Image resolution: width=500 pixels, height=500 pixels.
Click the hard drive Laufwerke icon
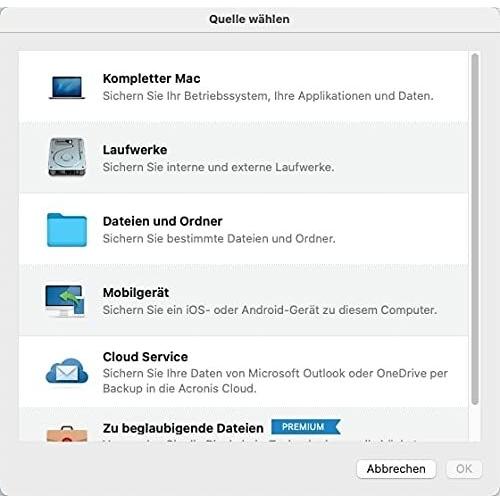(x=67, y=157)
